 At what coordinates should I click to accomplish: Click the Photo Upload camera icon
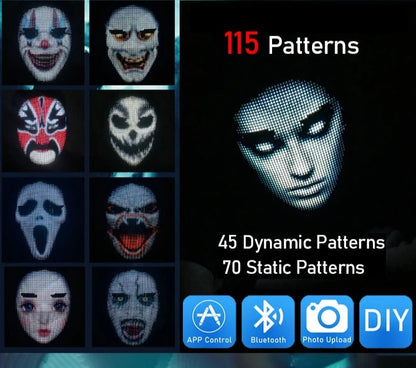pos(327,322)
